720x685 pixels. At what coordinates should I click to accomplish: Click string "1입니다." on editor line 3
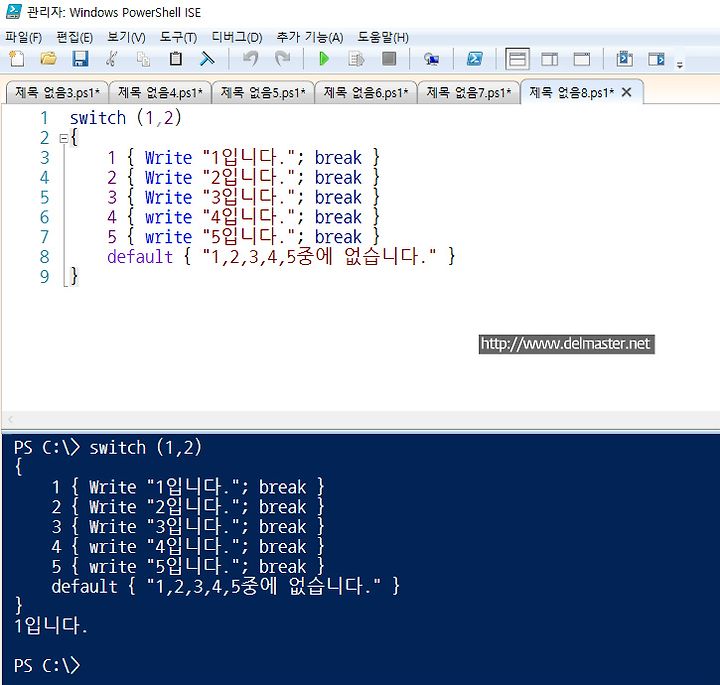(248, 157)
